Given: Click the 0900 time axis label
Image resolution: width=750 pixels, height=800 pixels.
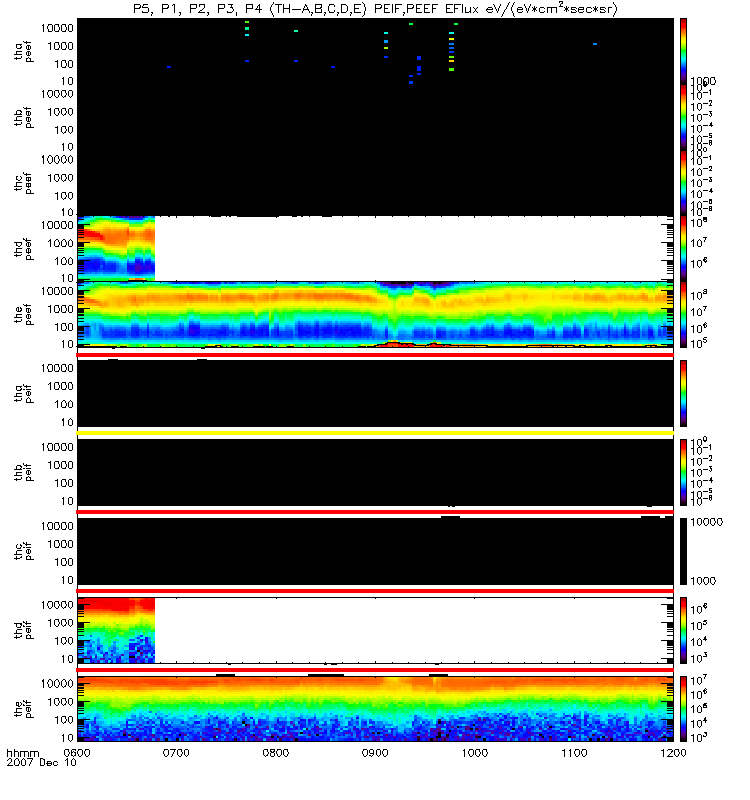Looking at the screenshot, I should 375,753.
